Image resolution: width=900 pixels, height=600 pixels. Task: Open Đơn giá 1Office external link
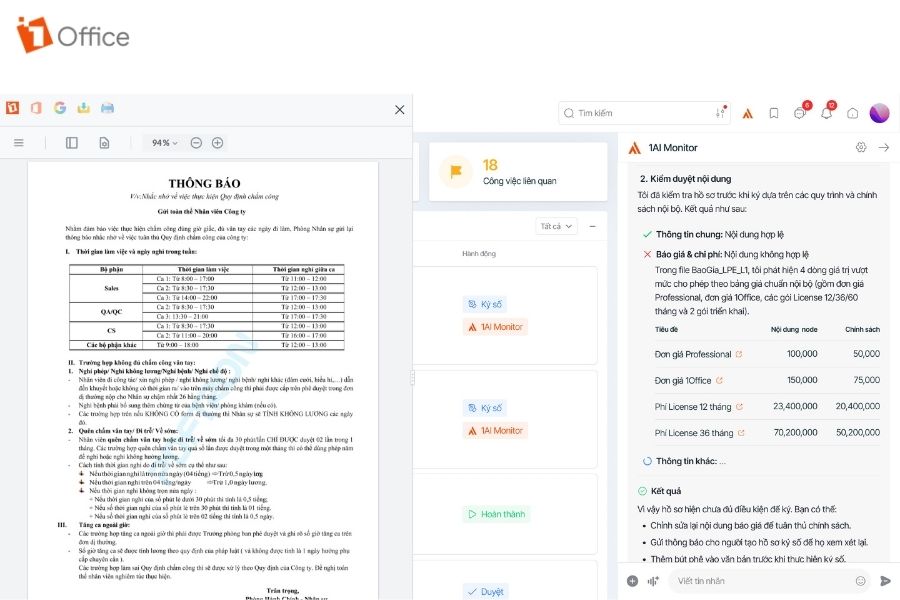pyautogui.click(x=719, y=380)
